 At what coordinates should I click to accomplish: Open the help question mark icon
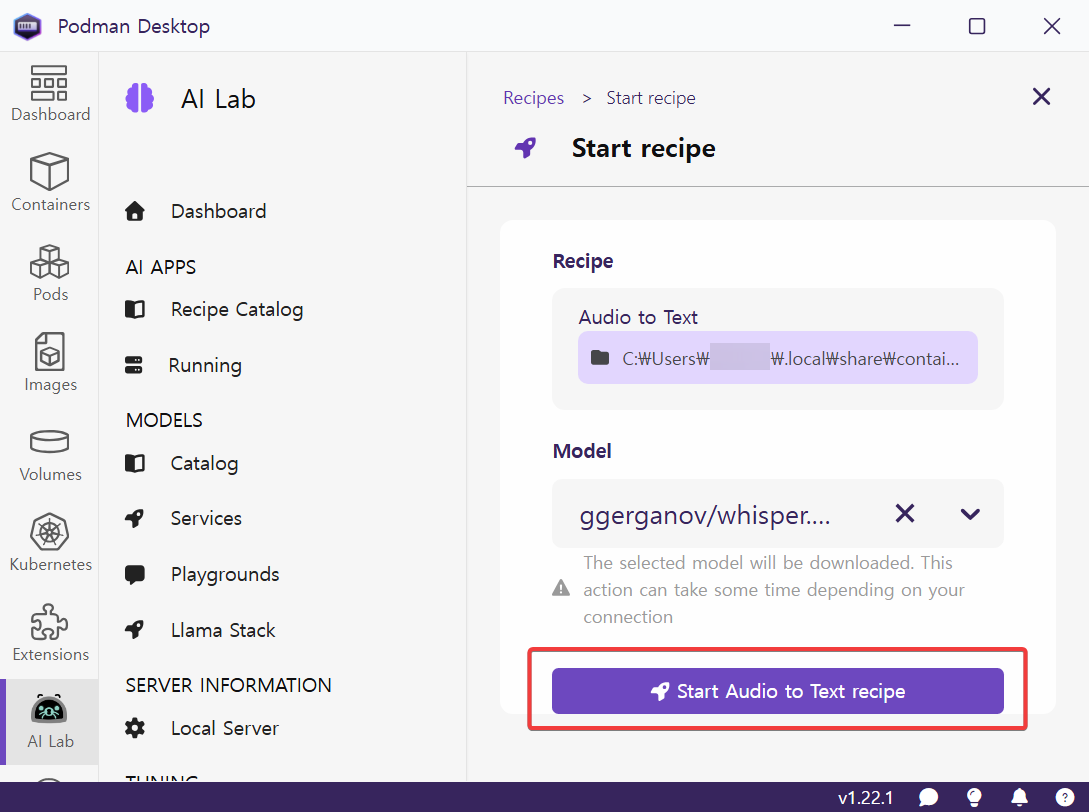point(1064,797)
